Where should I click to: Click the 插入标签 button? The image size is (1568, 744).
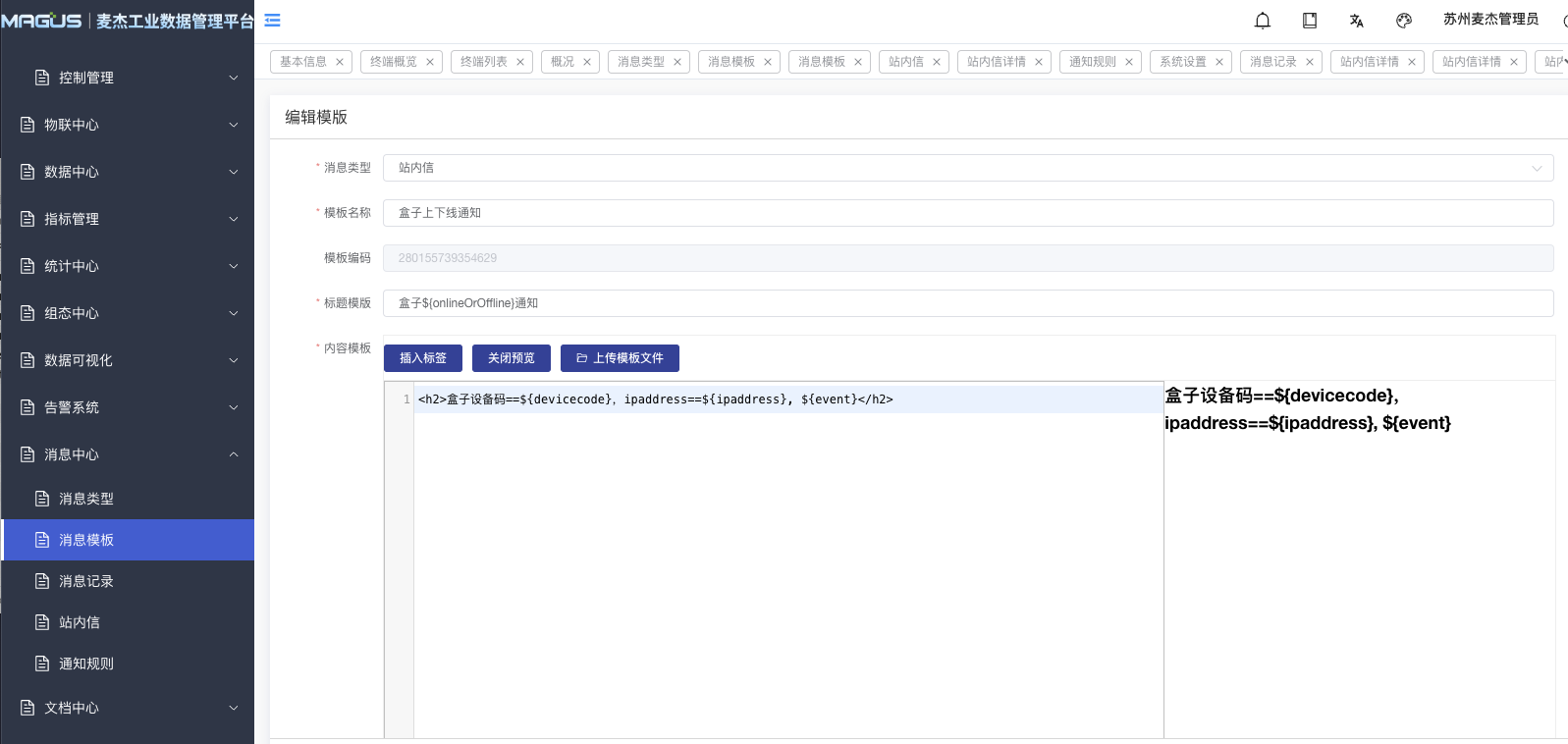pos(423,358)
